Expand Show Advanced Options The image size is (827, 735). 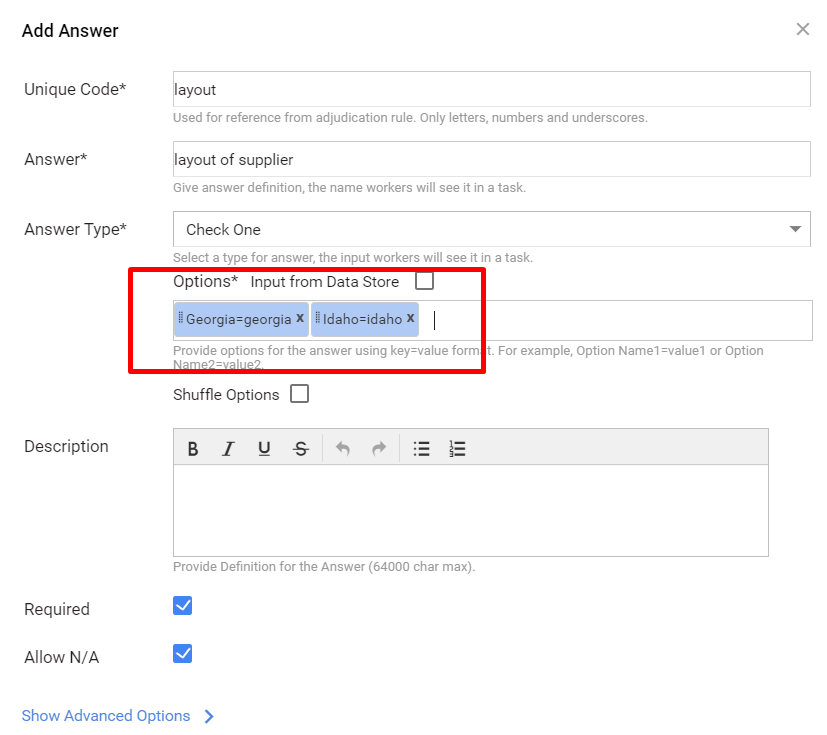[x=105, y=715]
